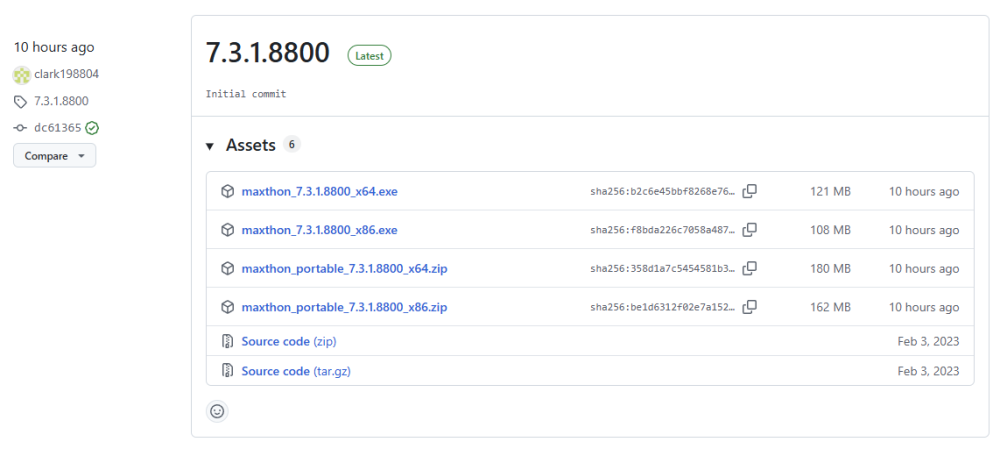Download maxthon_7.3.1.8800_x86.exe
Screen dimensions: 1000x449
click(x=319, y=230)
